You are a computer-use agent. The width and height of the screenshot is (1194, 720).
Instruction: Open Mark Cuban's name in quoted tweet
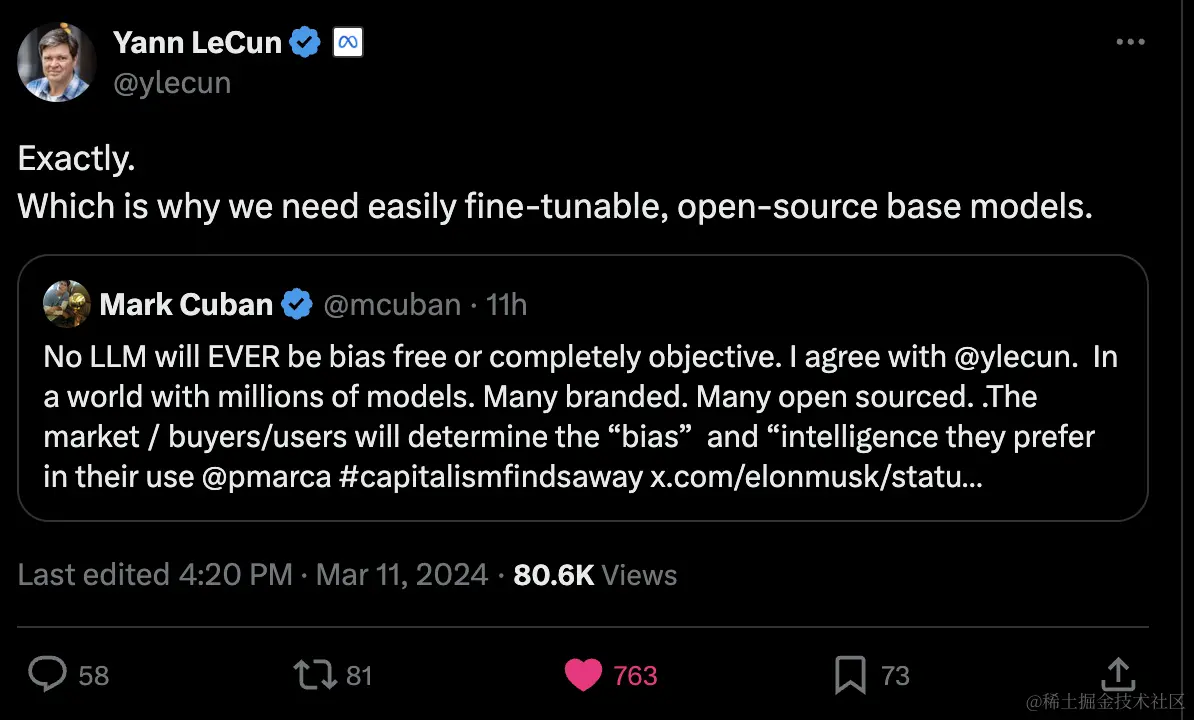click(187, 304)
